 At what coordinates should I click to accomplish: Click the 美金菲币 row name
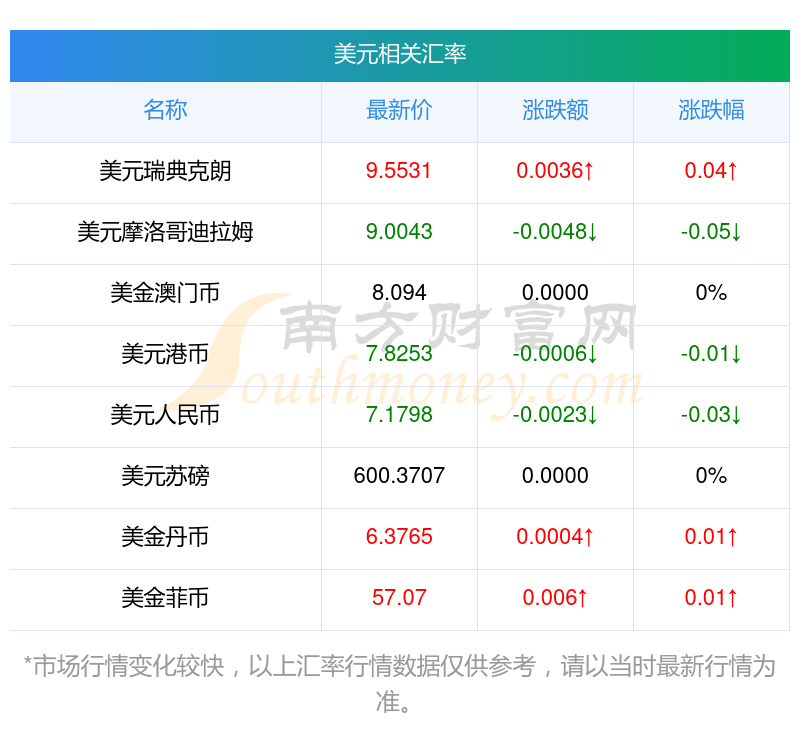click(x=165, y=598)
